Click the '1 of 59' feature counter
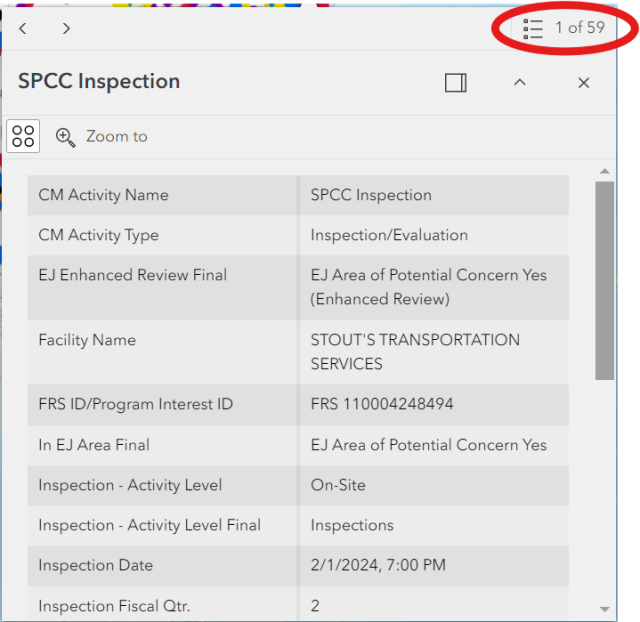Viewport: 640px width, 622px height. coord(580,28)
